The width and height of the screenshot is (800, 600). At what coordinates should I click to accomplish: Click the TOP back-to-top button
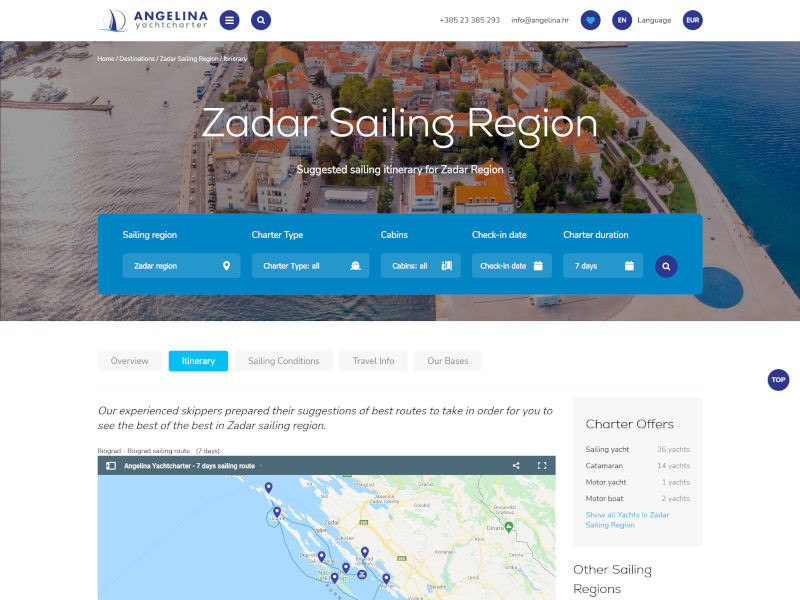click(778, 380)
